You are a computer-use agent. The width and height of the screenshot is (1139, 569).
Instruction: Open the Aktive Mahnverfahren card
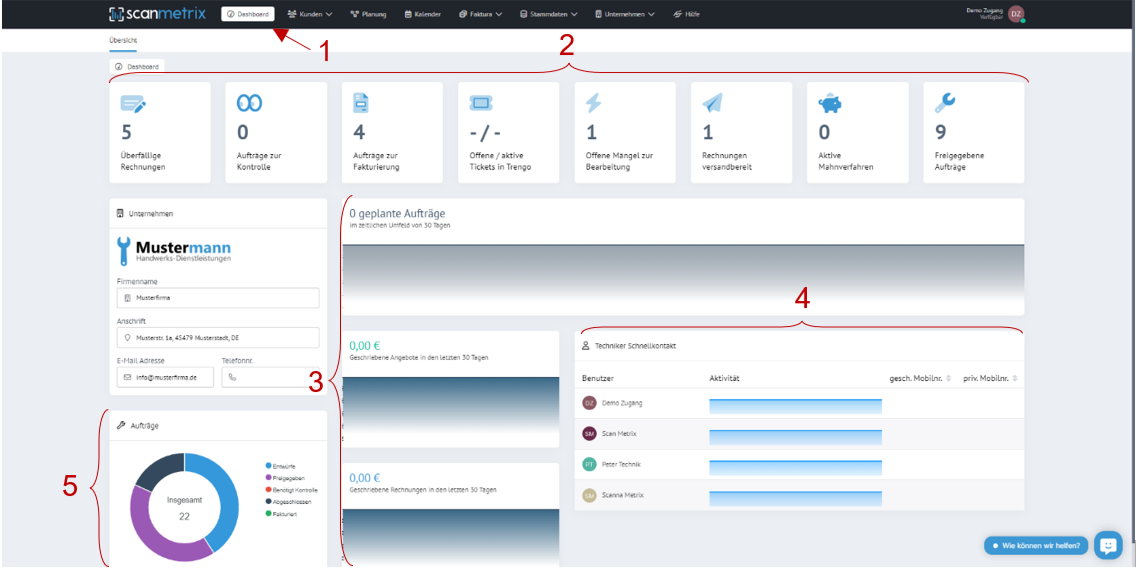point(857,132)
